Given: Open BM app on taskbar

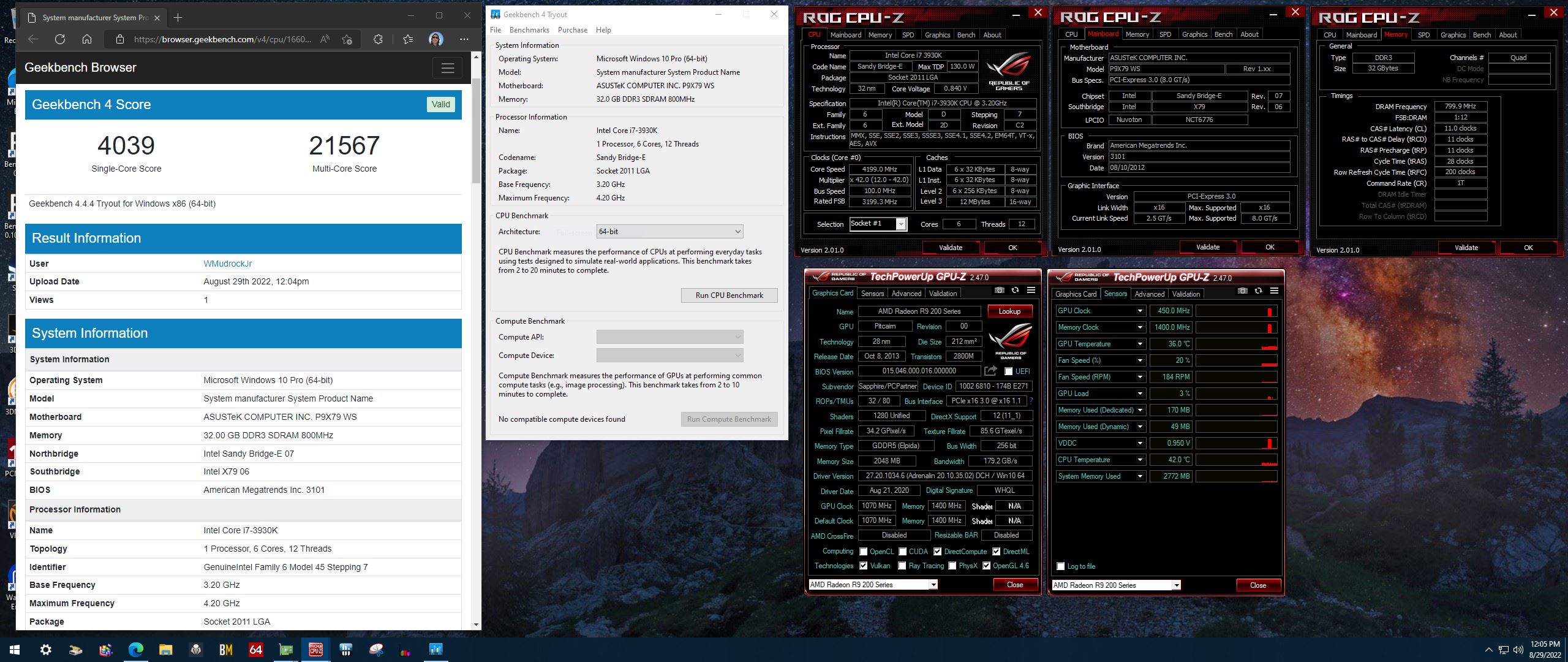Looking at the screenshot, I should coord(225,650).
